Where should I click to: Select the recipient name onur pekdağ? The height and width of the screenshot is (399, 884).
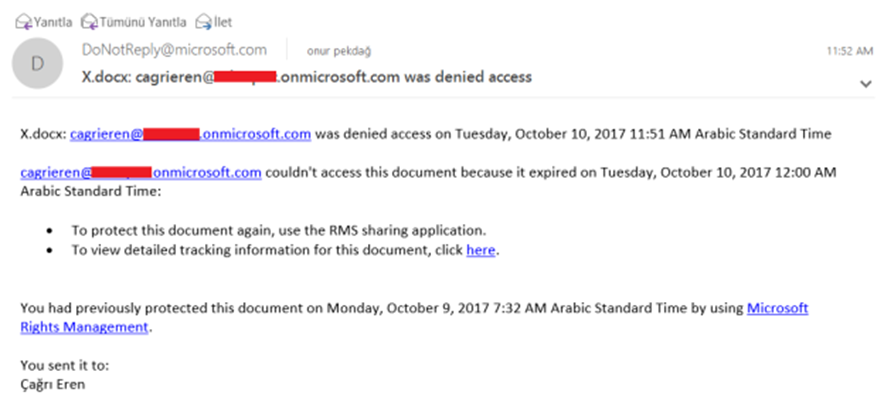point(339,51)
